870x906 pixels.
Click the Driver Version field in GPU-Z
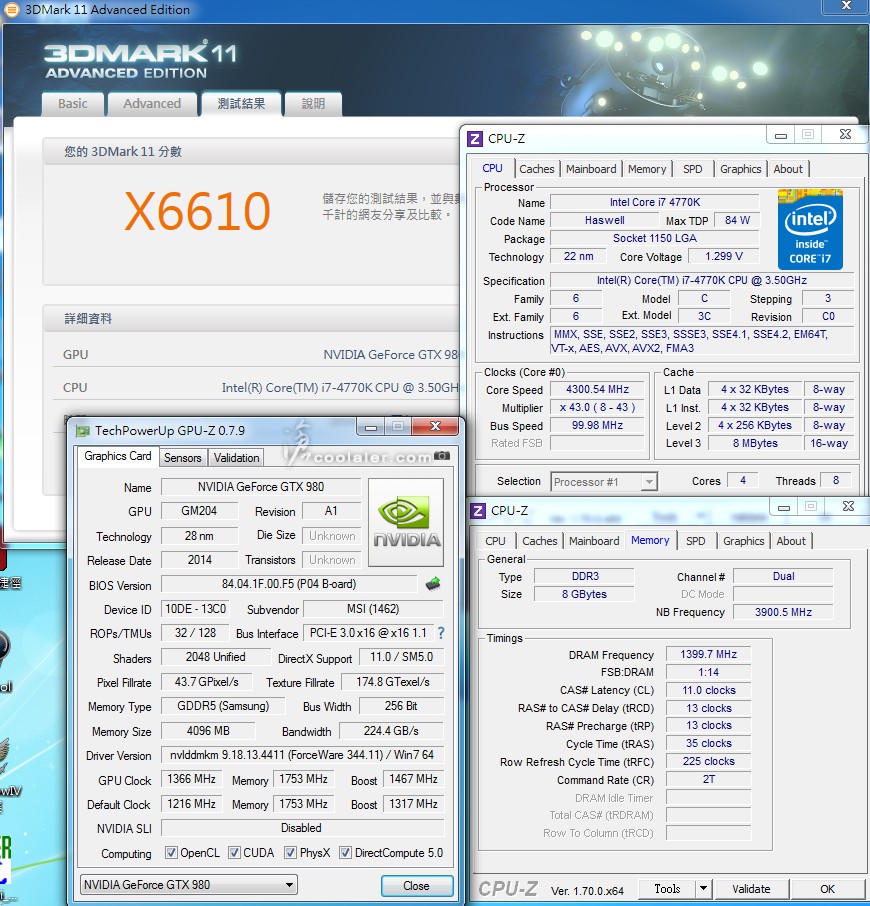click(x=302, y=755)
